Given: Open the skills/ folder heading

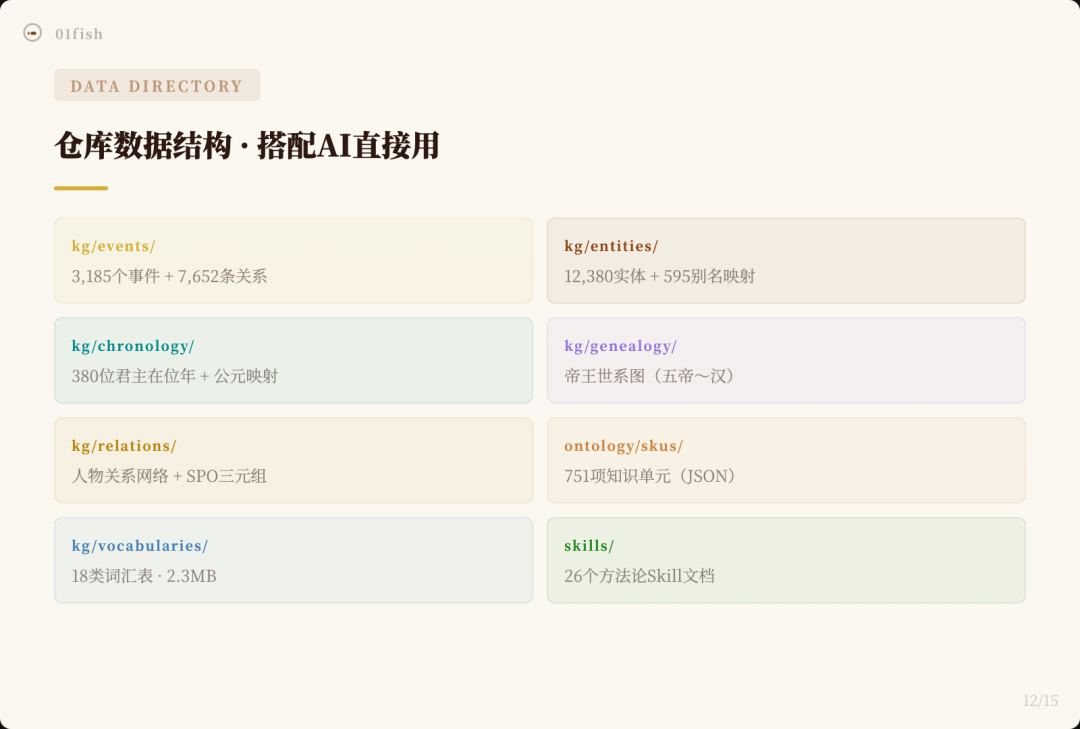Looking at the screenshot, I should [x=589, y=546].
